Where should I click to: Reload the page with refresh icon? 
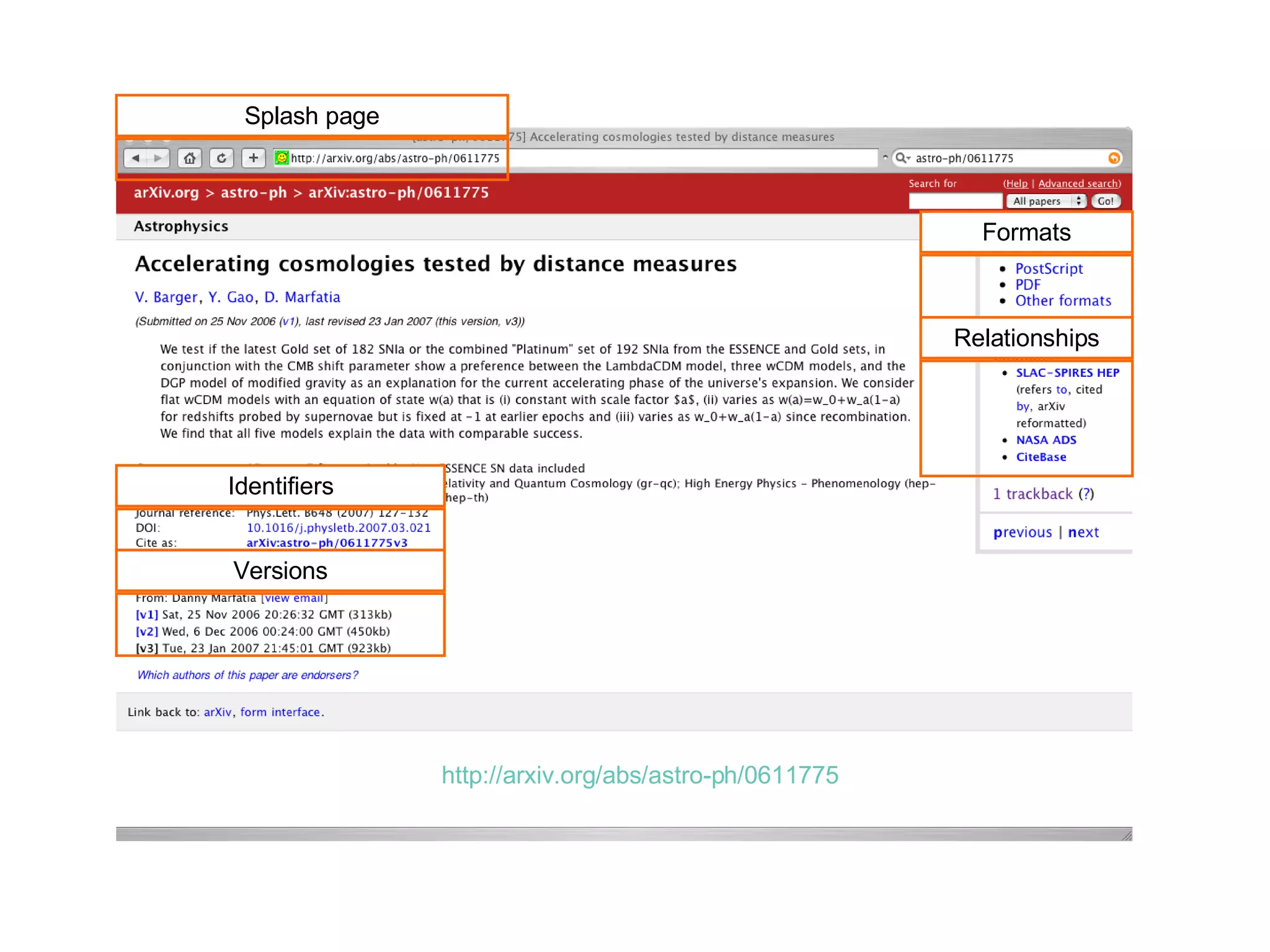tap(221, 158)
